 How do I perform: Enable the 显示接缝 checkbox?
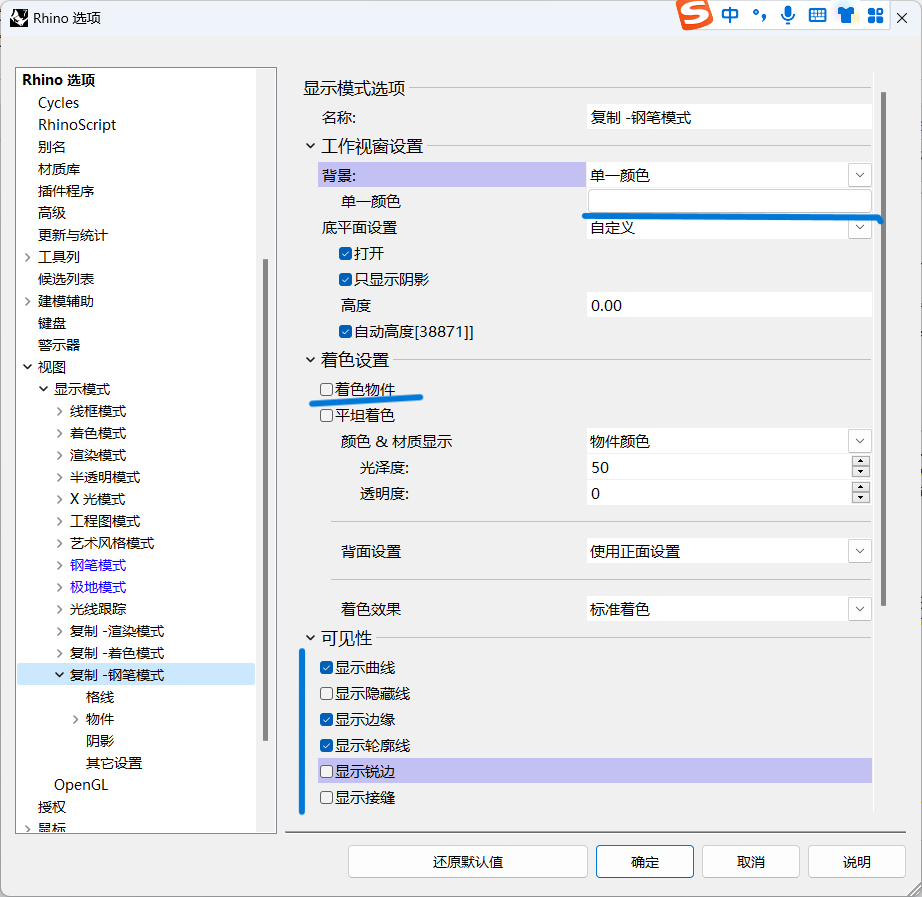(x=326, y=798)
